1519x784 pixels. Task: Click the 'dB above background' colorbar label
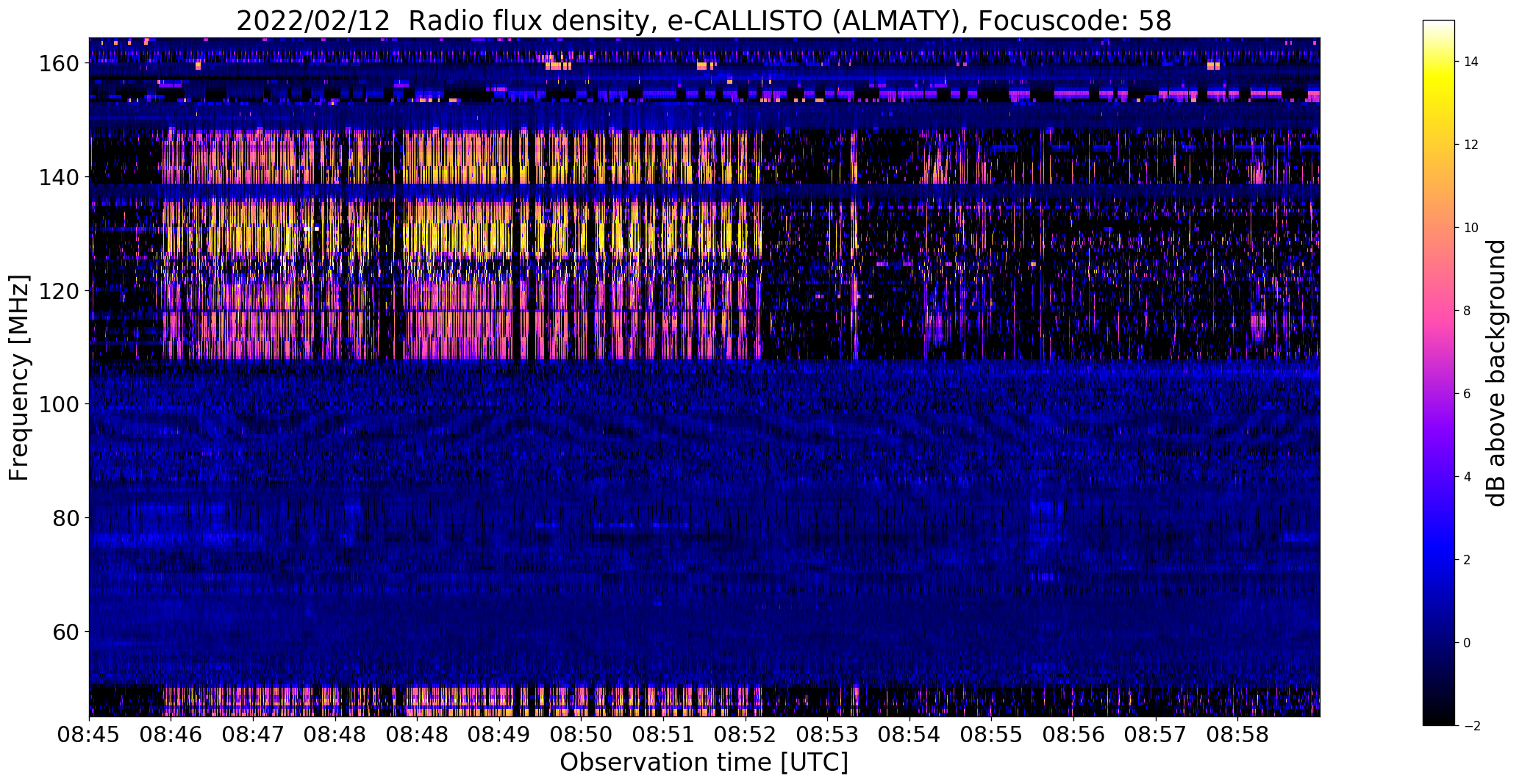(x=1496, y=373)
